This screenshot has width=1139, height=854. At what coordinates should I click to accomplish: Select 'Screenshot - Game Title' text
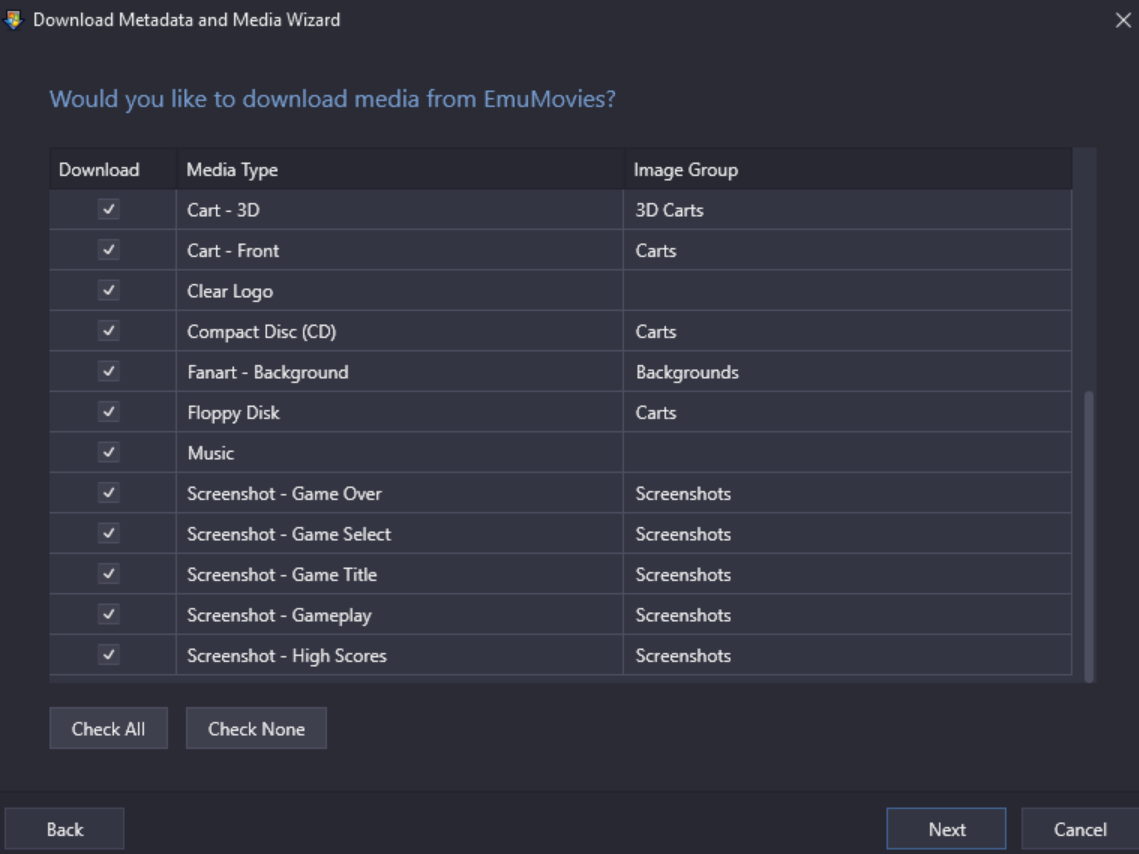click(282, 575)
